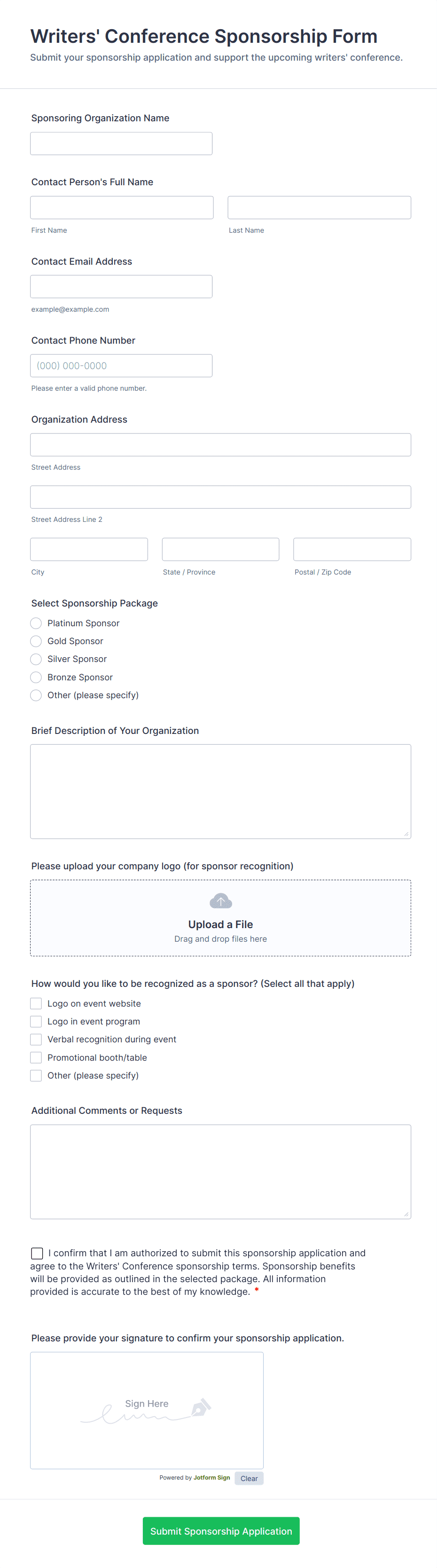Select the Platinum Sponsor package
The width and height of the screenshot is (437, 1568).
click(x=35, y=622)
